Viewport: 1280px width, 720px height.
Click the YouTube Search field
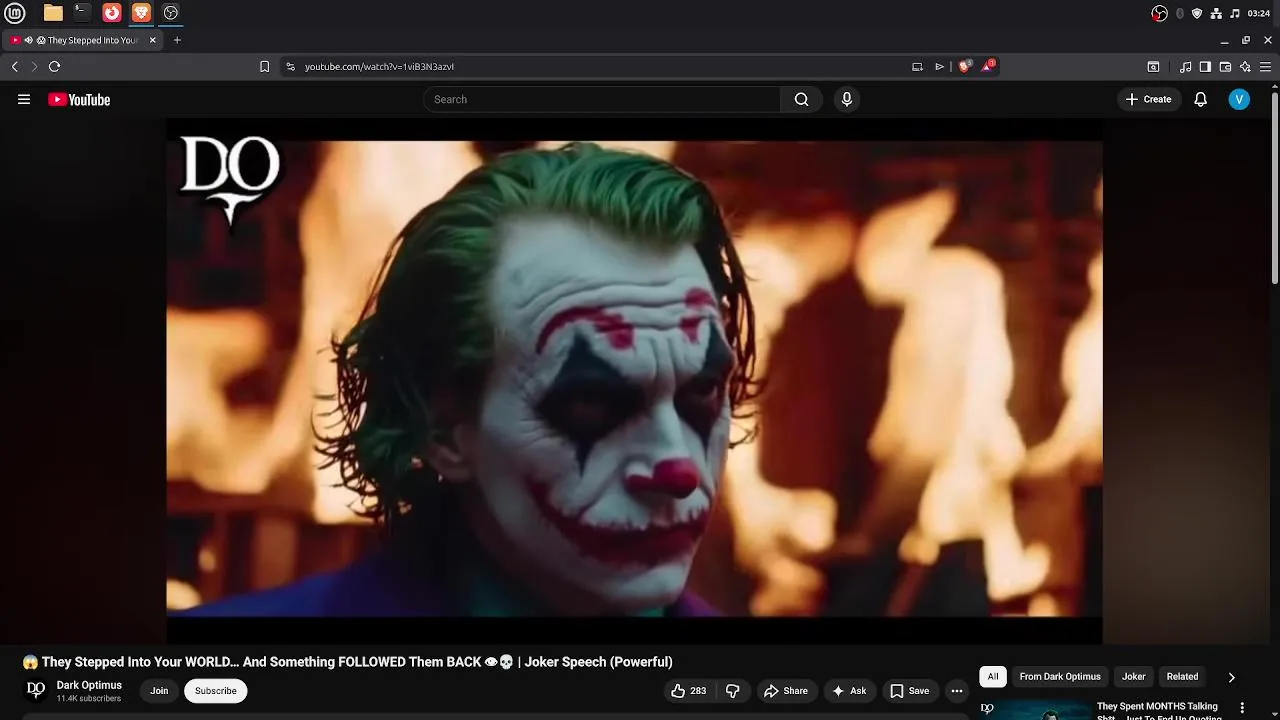[602, 99]
